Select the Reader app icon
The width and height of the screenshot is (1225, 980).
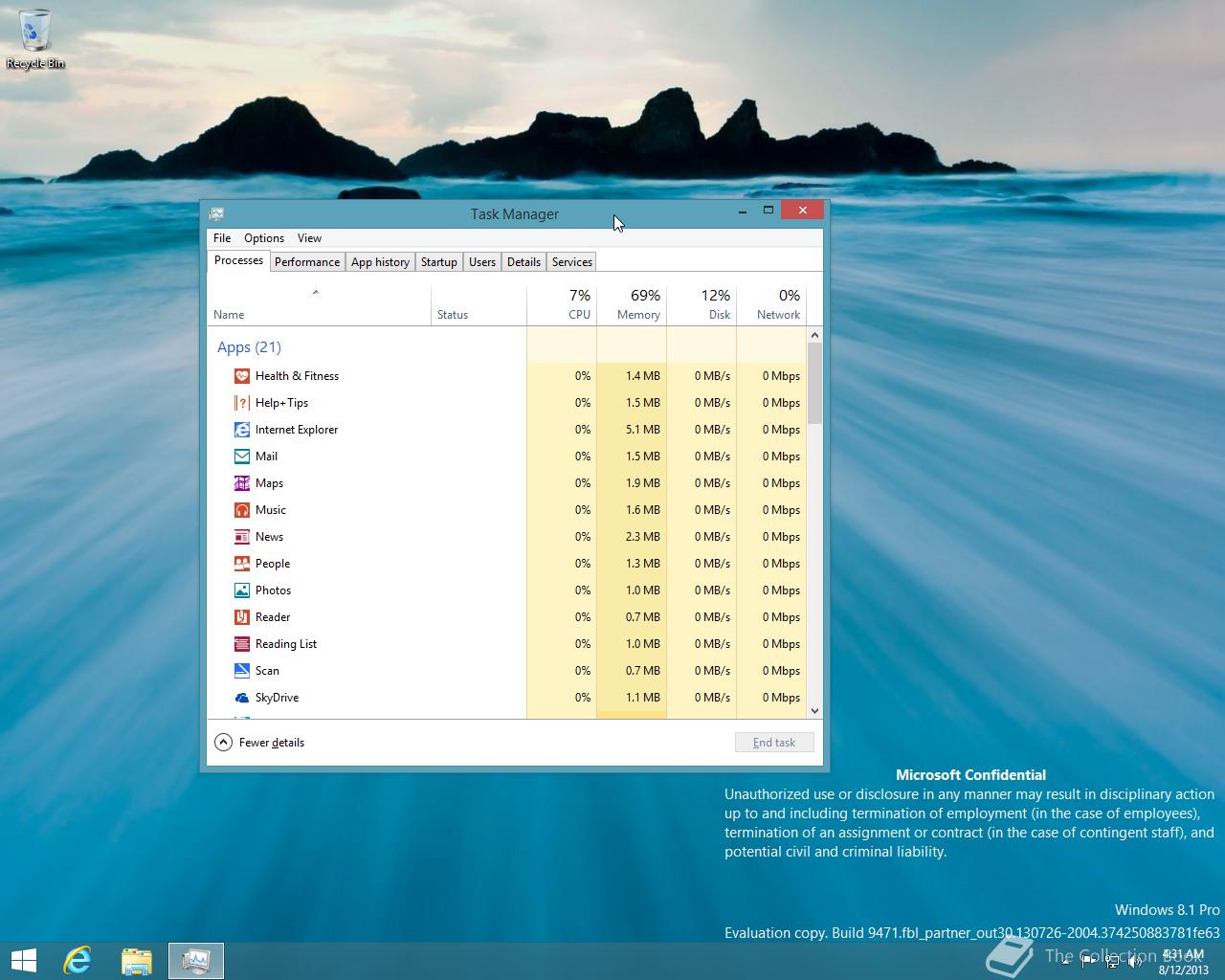(242, 617)
